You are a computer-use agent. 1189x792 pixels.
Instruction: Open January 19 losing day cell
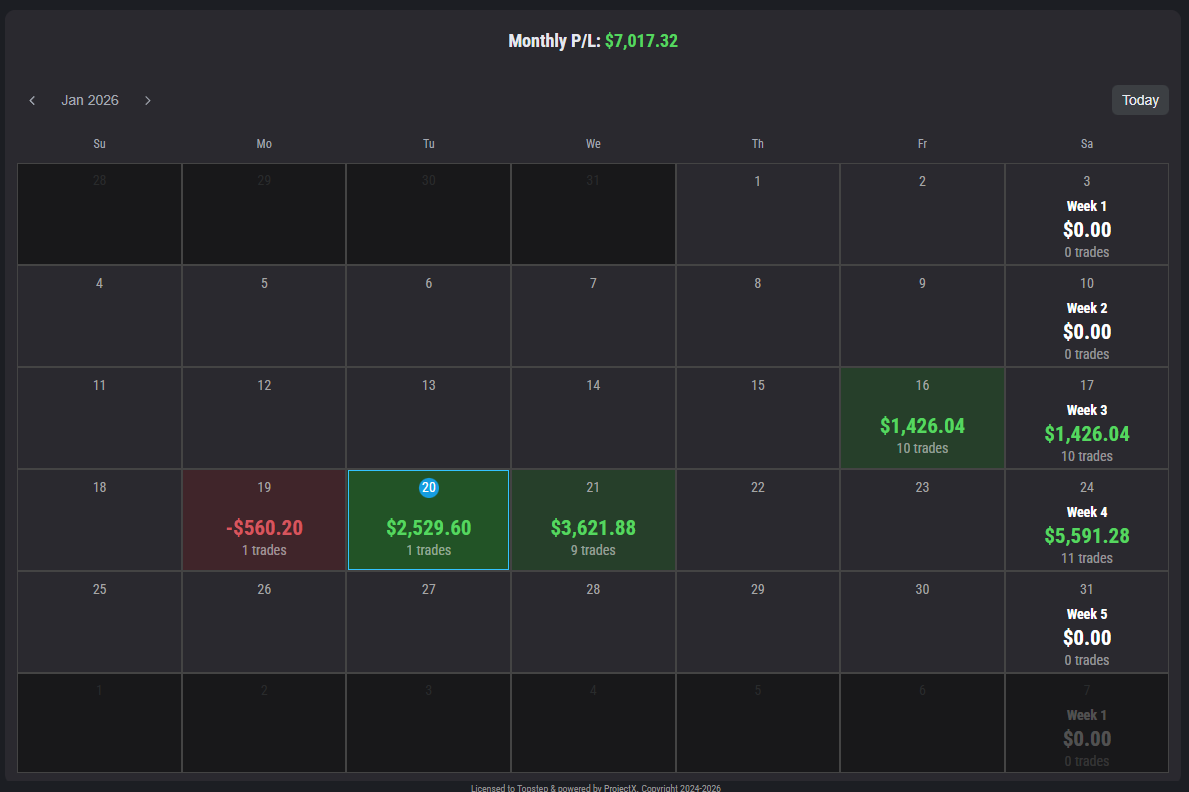click(x=264, y=520)
